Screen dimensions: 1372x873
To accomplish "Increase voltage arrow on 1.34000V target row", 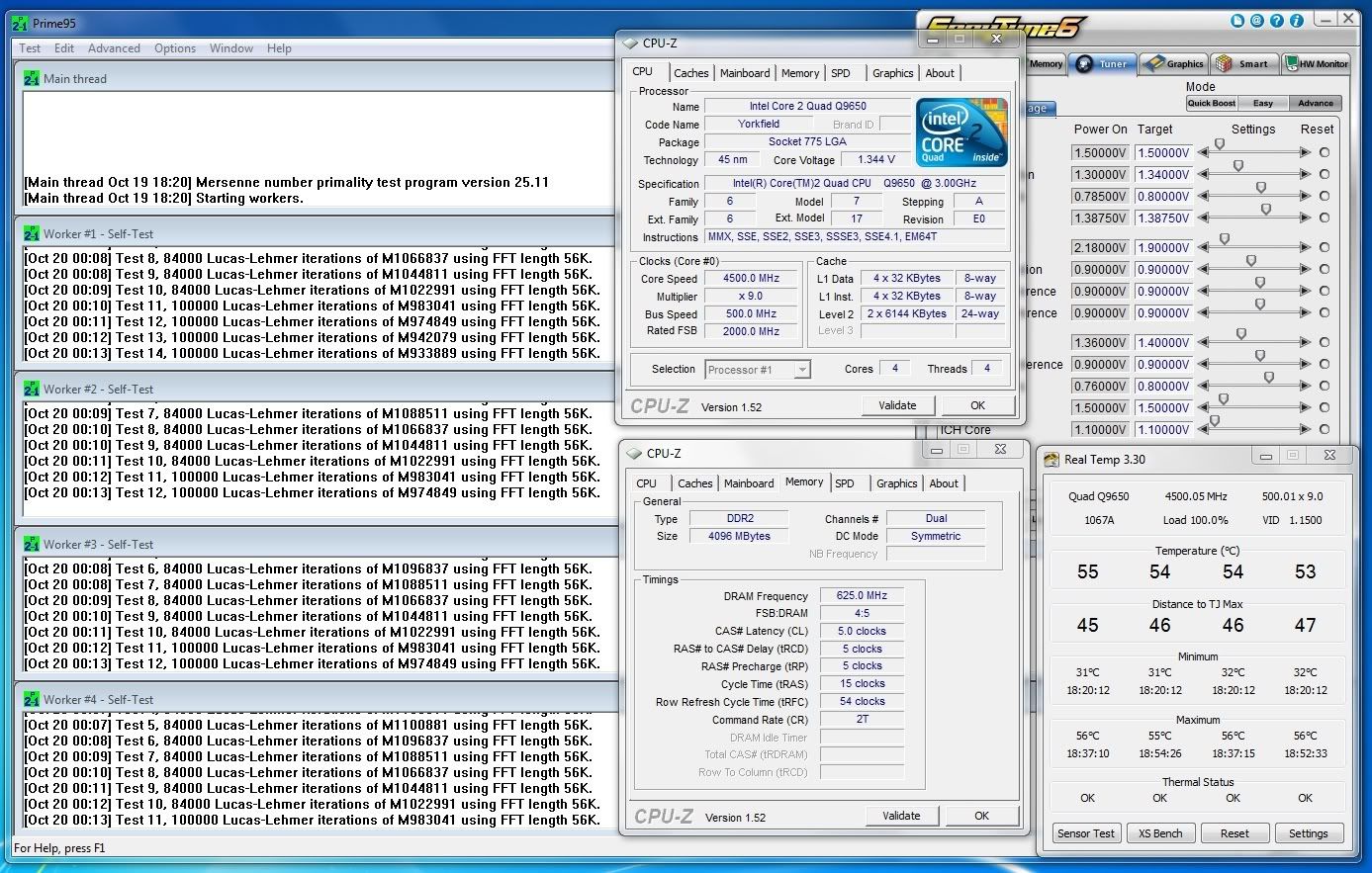I will [x=1305, y=175].
